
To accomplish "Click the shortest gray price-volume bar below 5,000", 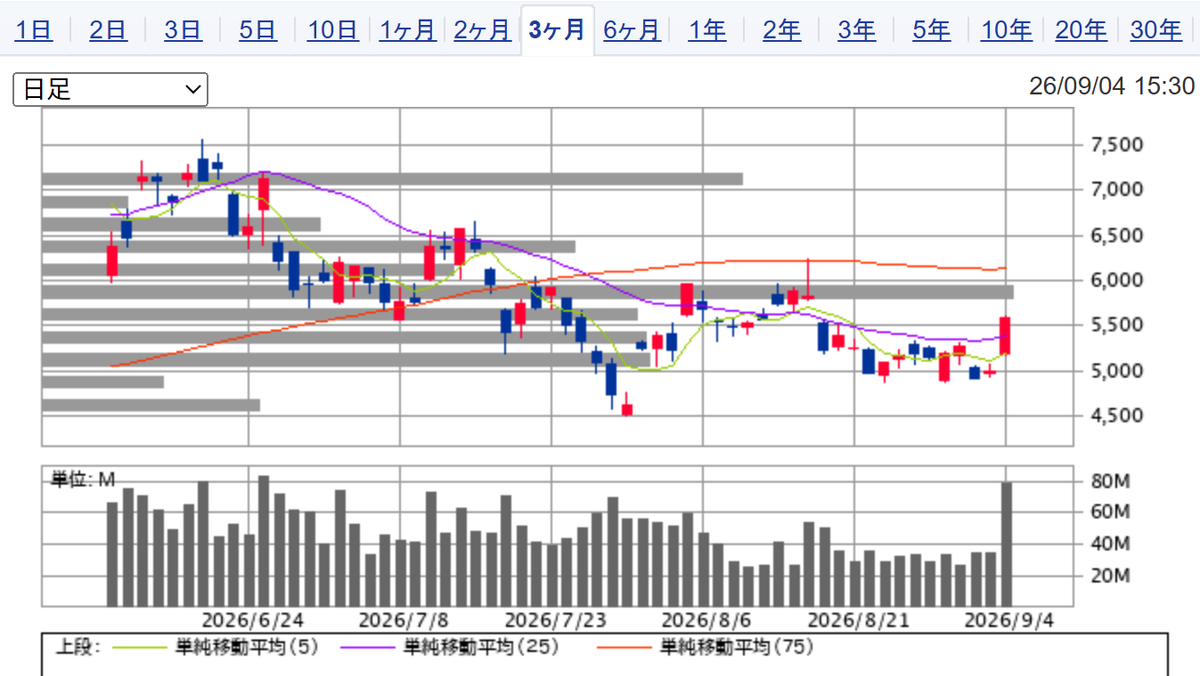I will click(103, 382).
